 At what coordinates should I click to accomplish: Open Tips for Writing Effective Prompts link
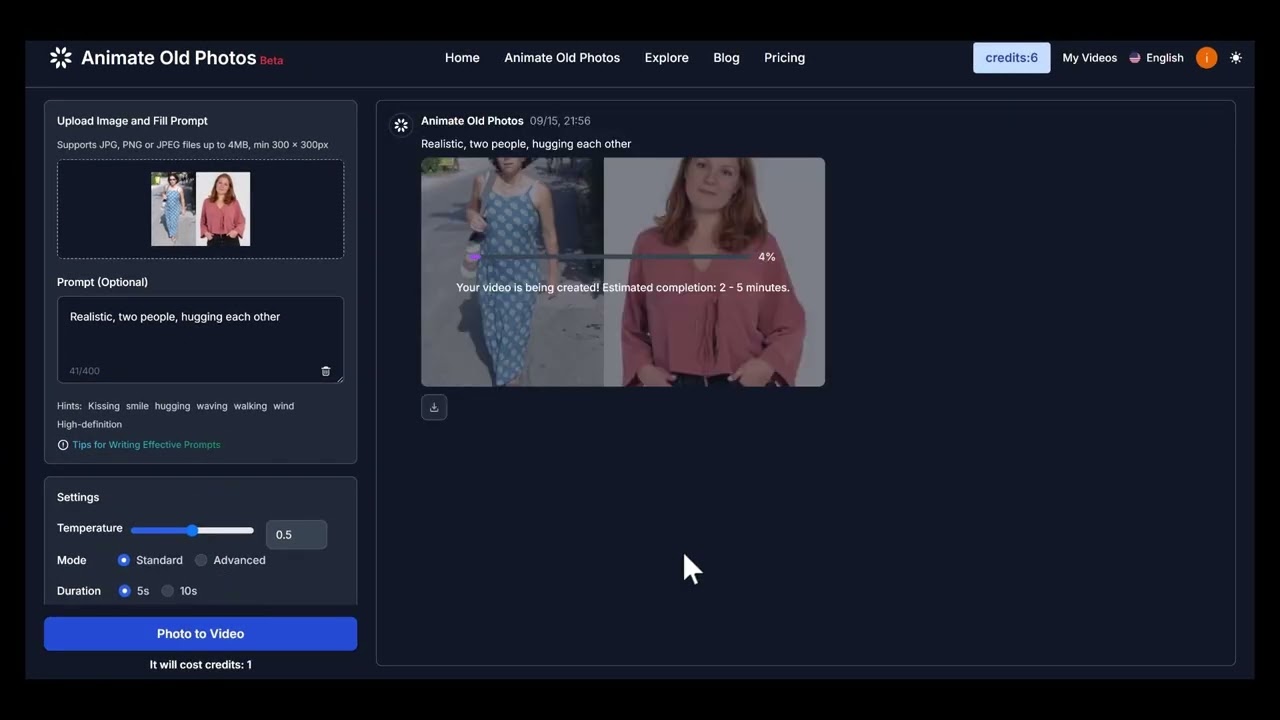point(146,445)
